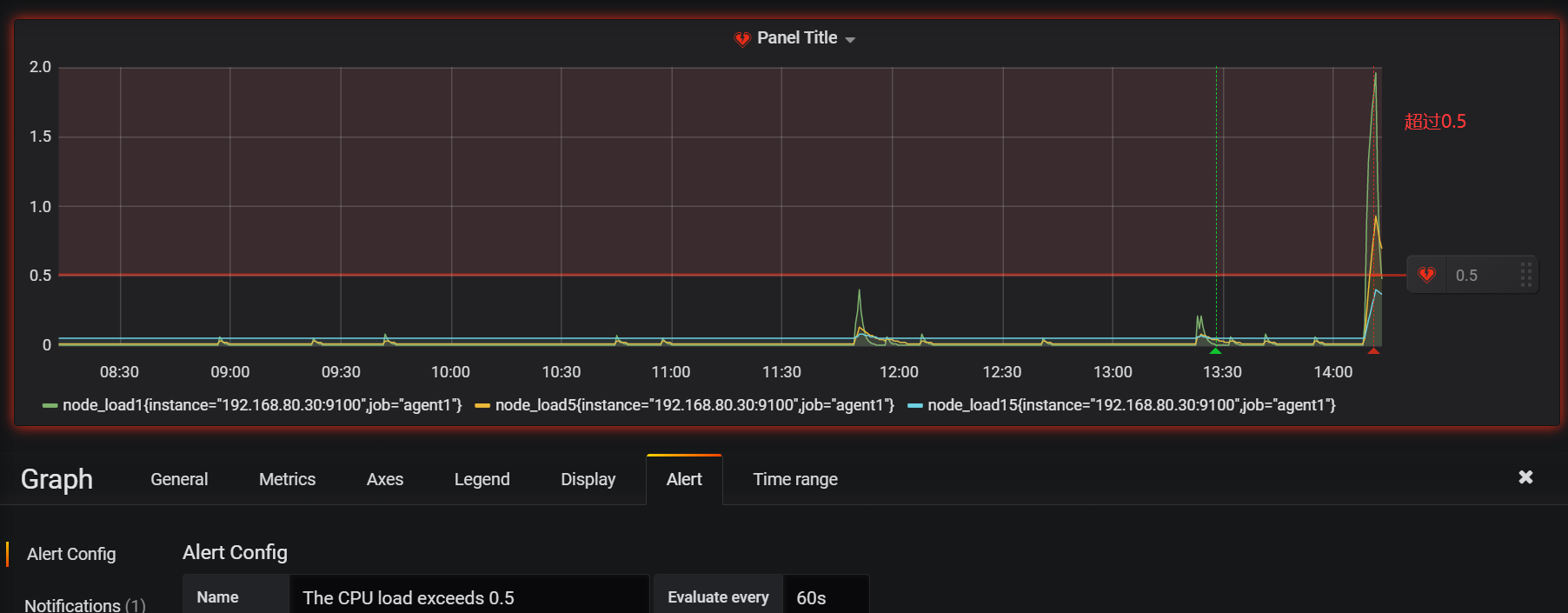Open Notifications (1) in the side menu

85,605
